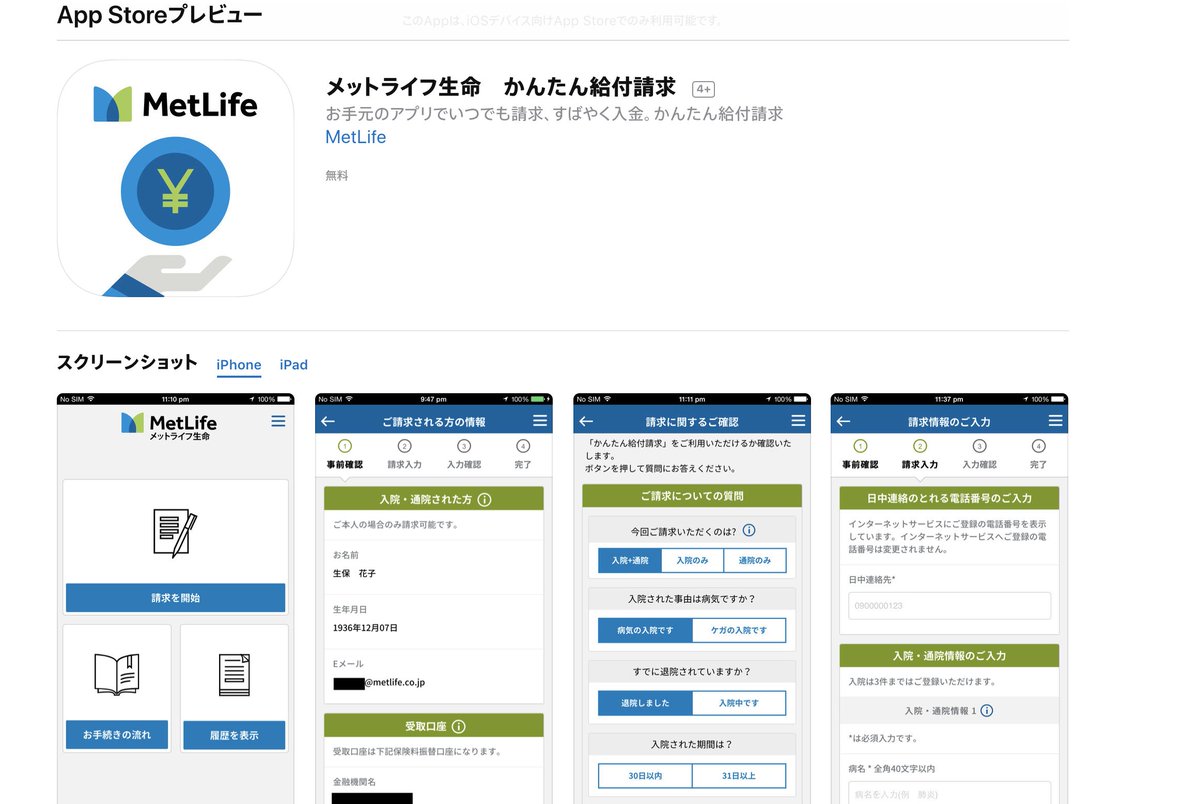Click back arrow in 請求に関するご確認 header
The image size is (1200, 804).
coord(586,421)
